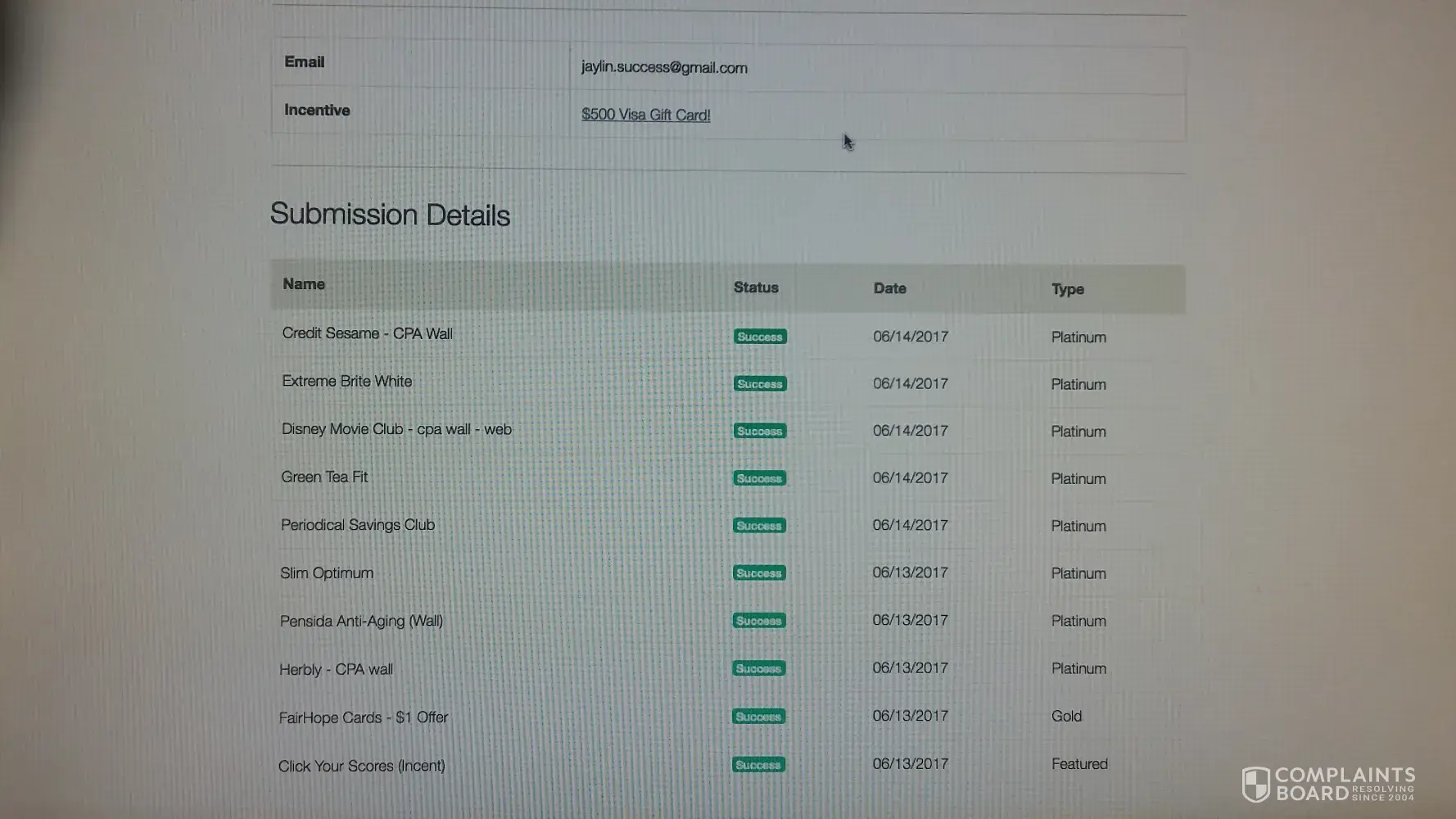This screenshot has width=1456, height=819.
Task: Click the Gold type in FairHope Cards row
Action: 1067,716
